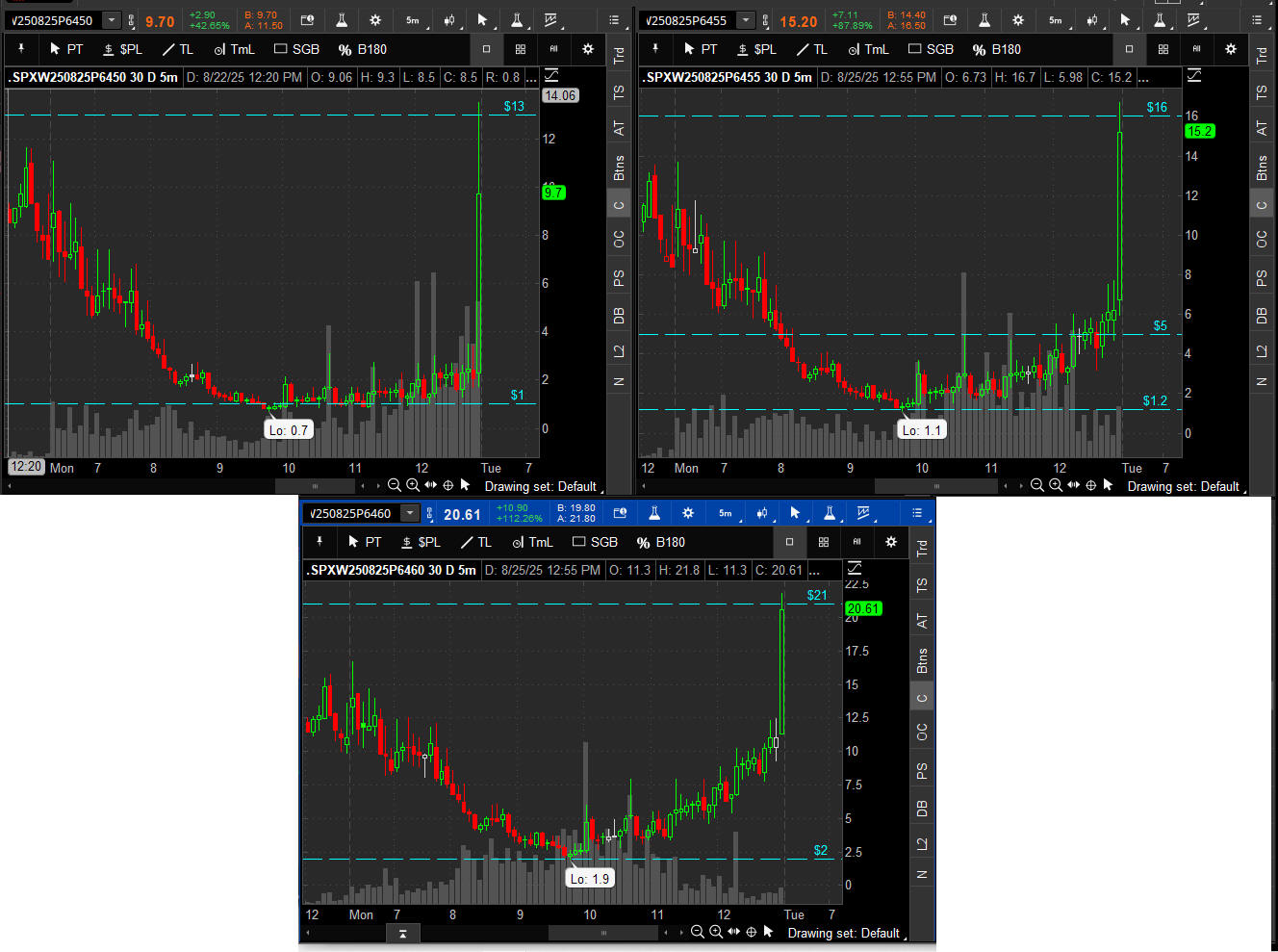Open the 5m timeframe menu on P6455 chart

(1056, 20)
